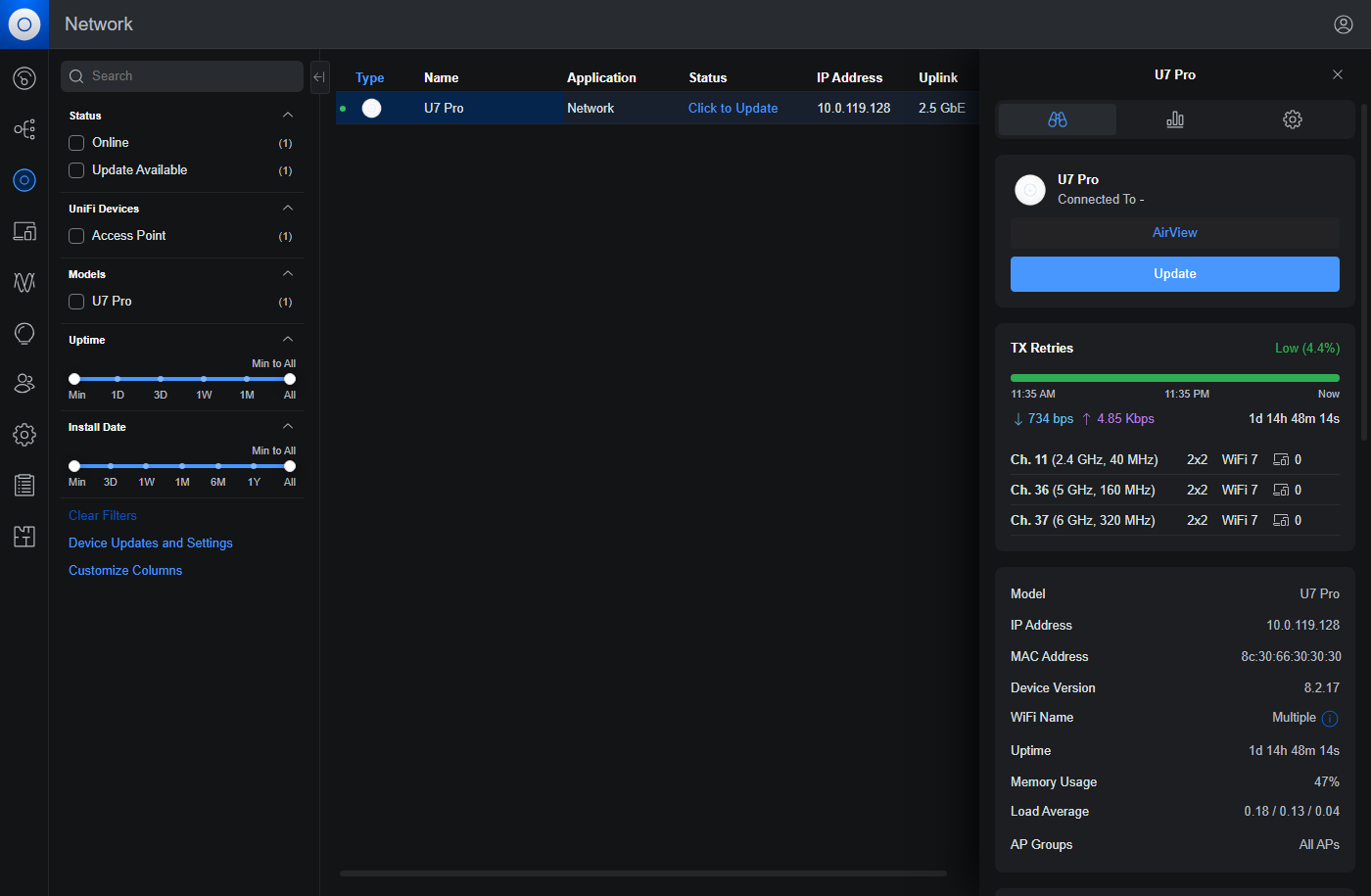
Task: Click the Network application cell in the table
Action: coord(591,109)
